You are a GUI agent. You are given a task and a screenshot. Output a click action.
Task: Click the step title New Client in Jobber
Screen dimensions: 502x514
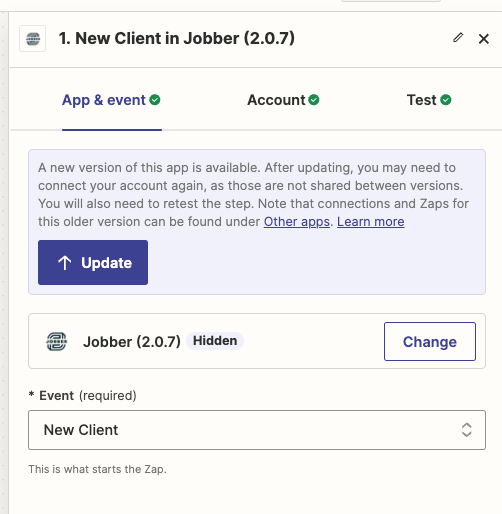coord(177,38)
